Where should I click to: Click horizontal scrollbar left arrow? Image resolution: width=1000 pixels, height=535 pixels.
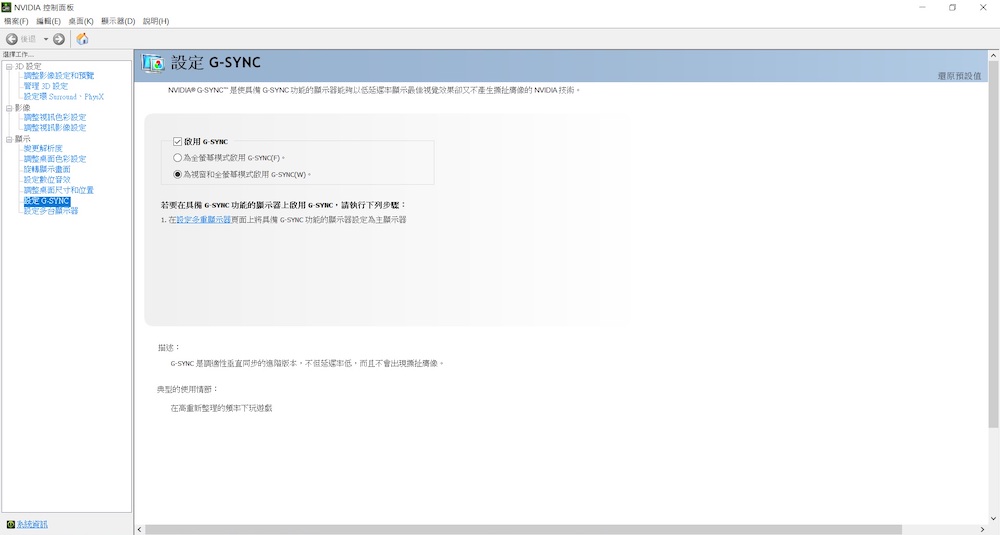140,529
